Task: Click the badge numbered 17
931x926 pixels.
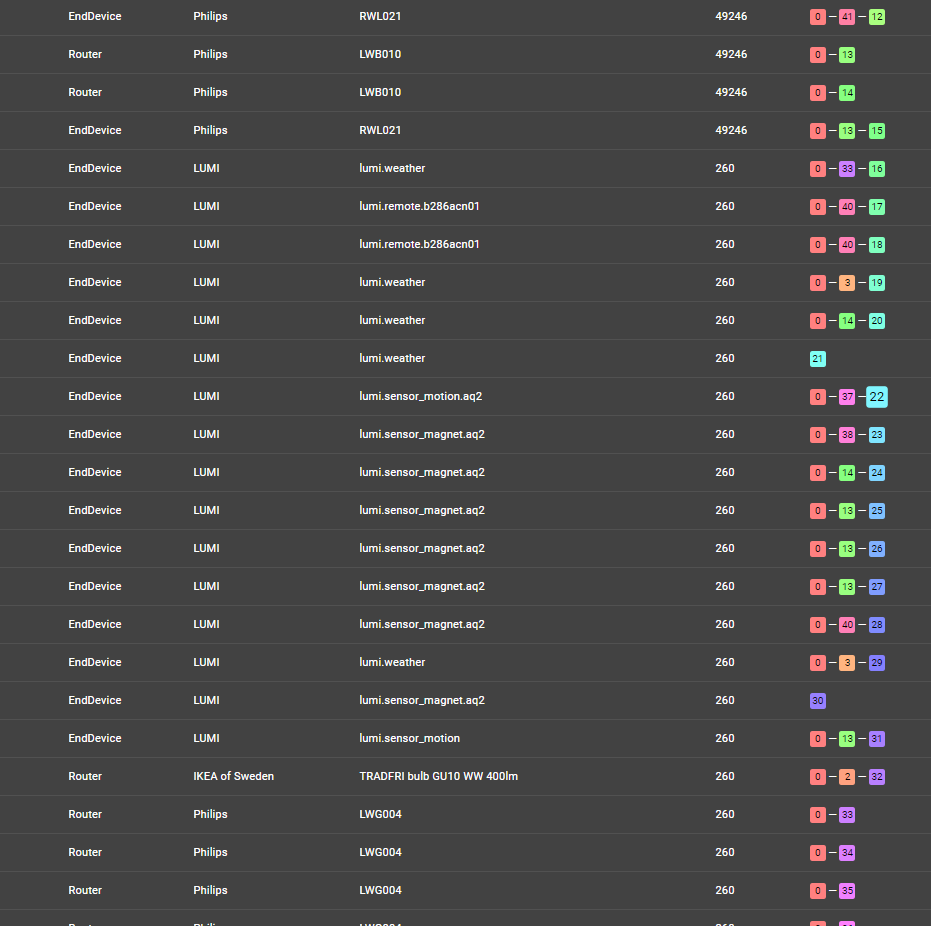Action: (876, 207)
